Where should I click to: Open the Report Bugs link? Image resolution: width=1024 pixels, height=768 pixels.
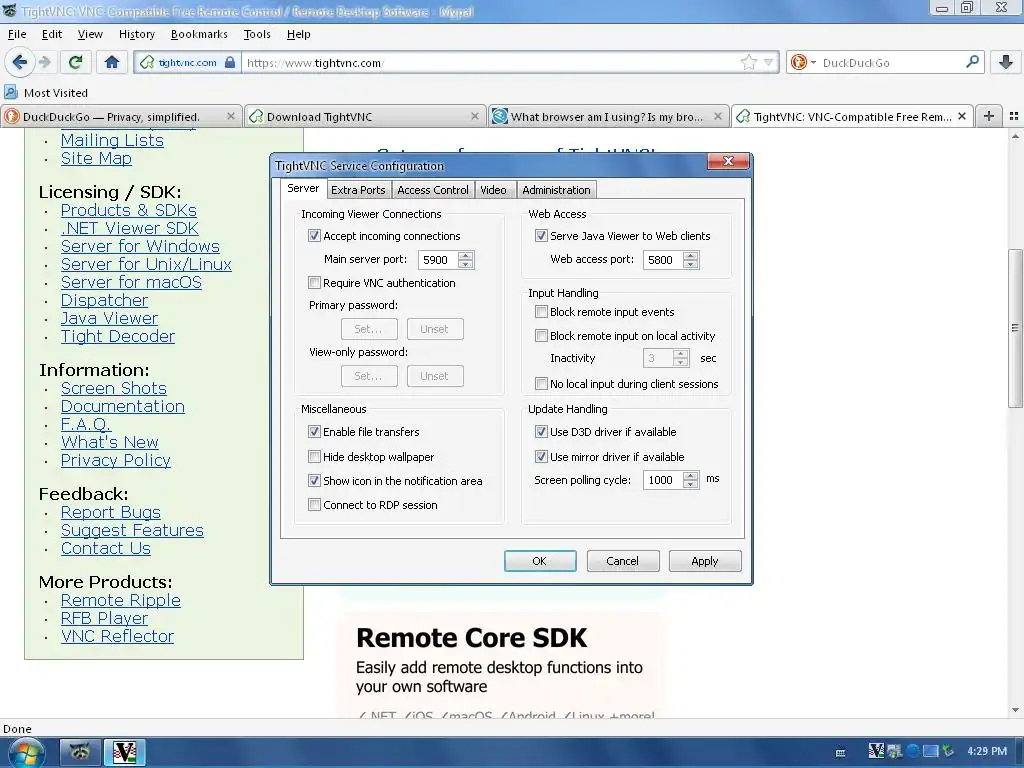point(110,513)
